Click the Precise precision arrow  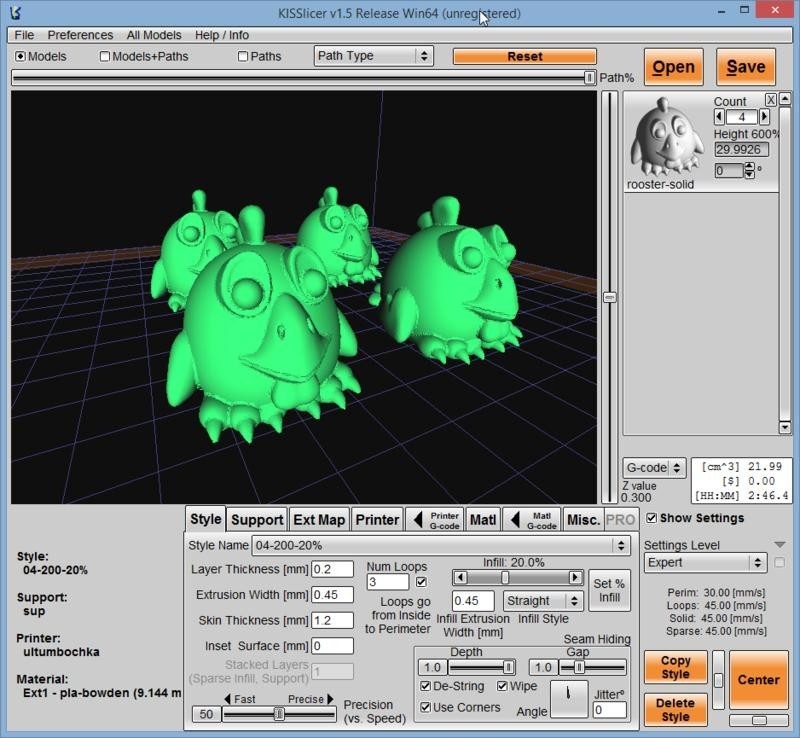click(x=331, y=699)
